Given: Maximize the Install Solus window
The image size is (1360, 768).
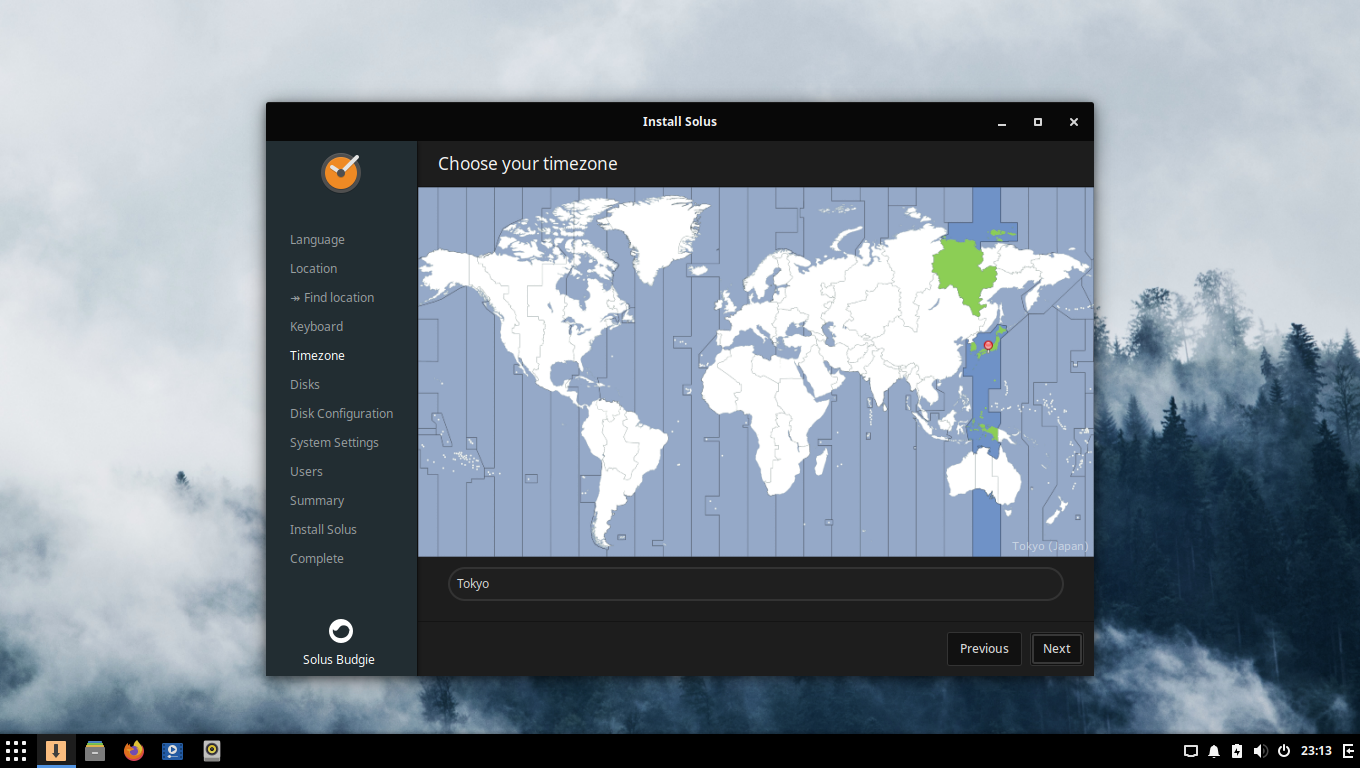Looking at the screenshot, I should [1038, 122].
